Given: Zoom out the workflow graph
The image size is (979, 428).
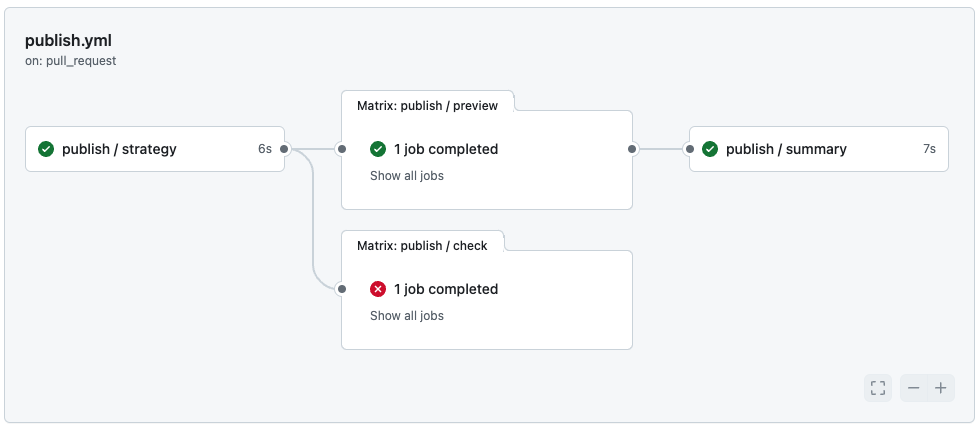Looking at the screenshot, I should (x=914, y=388).
